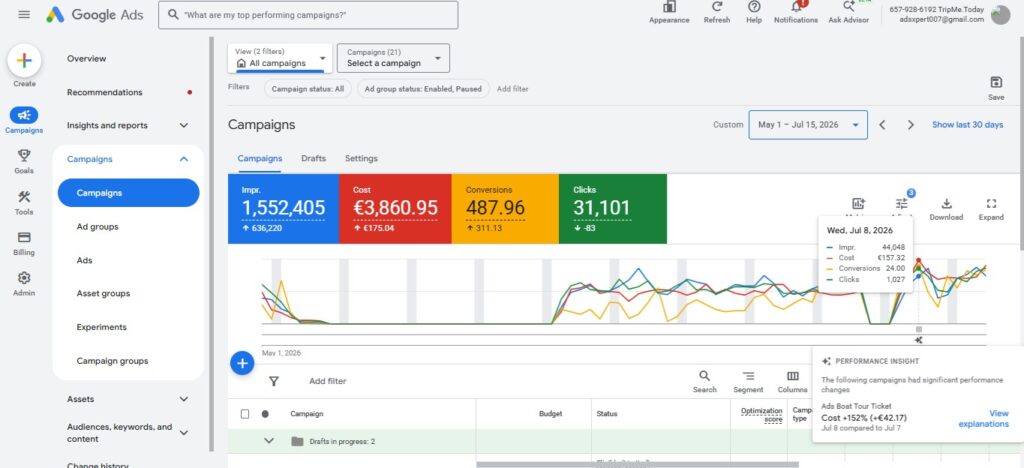The height and width of the screenshot is (468, 1024).
Task: Open the hamburger main menu
Action: point(24,14)
